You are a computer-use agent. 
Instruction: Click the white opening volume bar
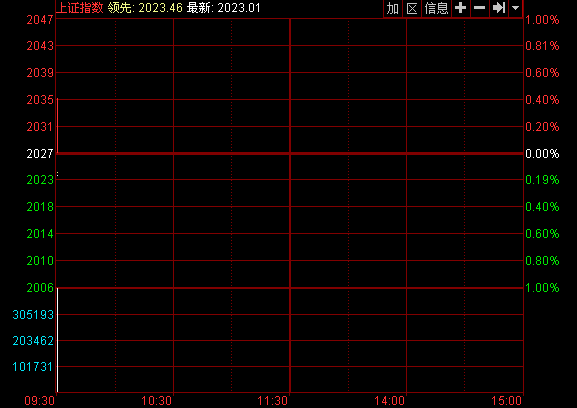[57, 340]
